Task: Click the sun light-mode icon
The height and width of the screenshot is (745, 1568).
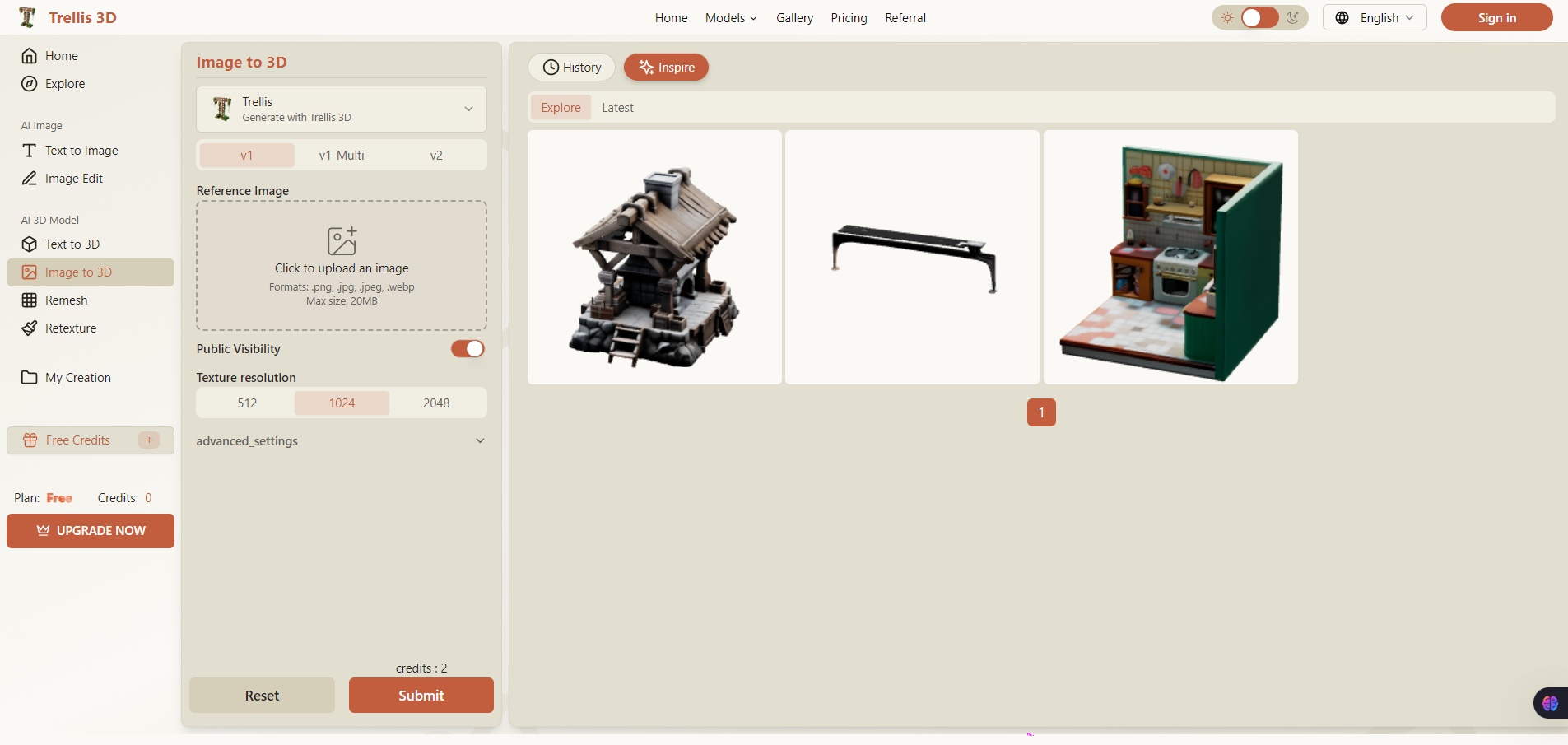Action: click(1227, 17)
